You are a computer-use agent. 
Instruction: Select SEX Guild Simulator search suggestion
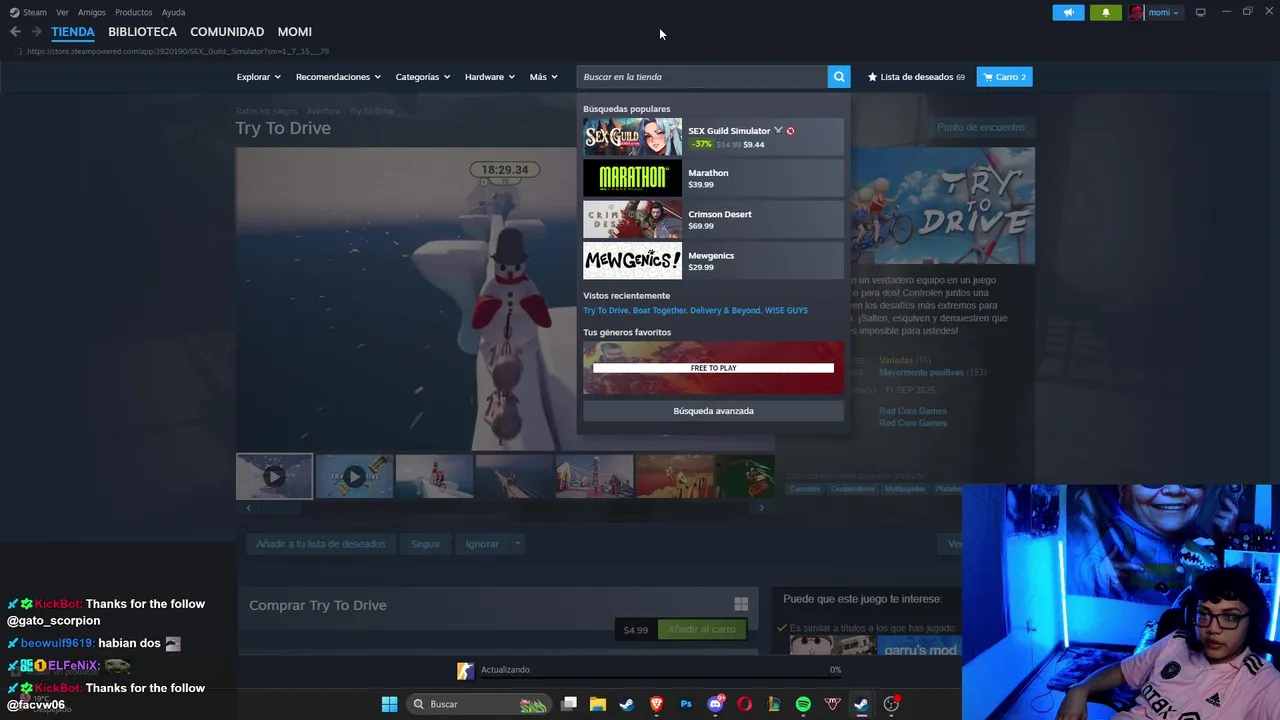[x=713, y=137]
